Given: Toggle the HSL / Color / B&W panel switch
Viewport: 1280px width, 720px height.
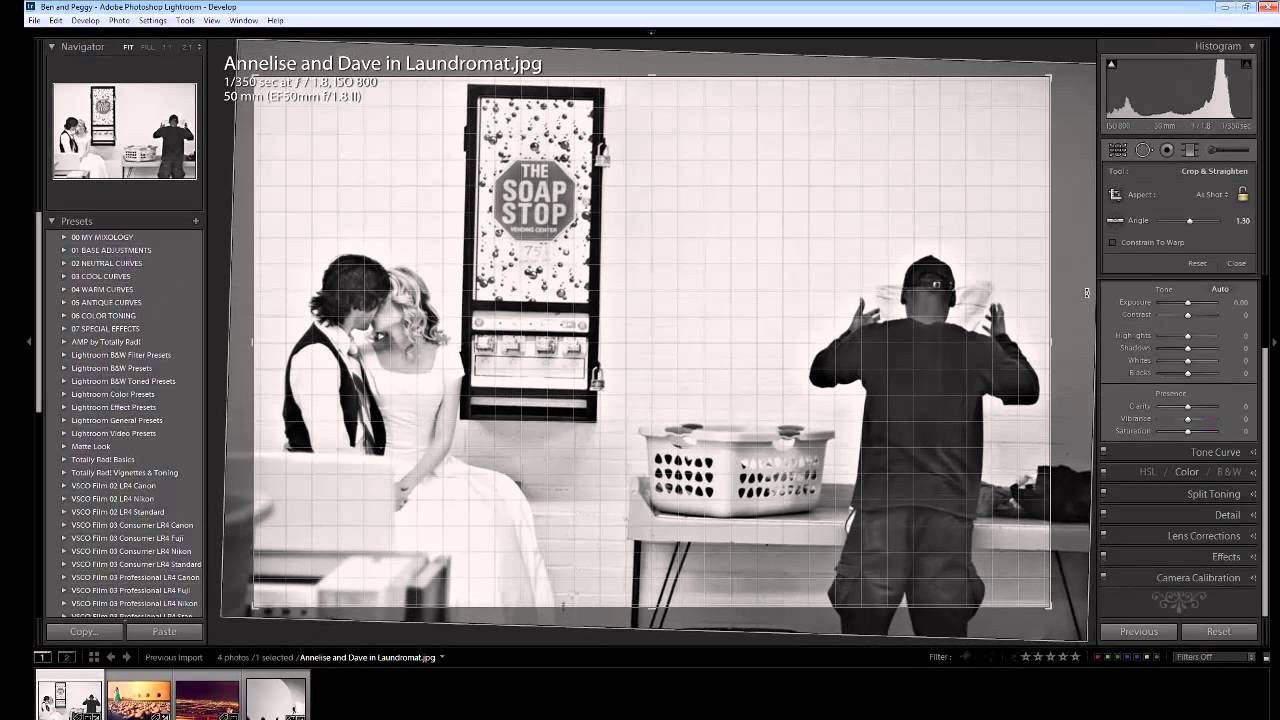Looking at the screenshot, I should pyautogui.click(x=1104, y=472).
